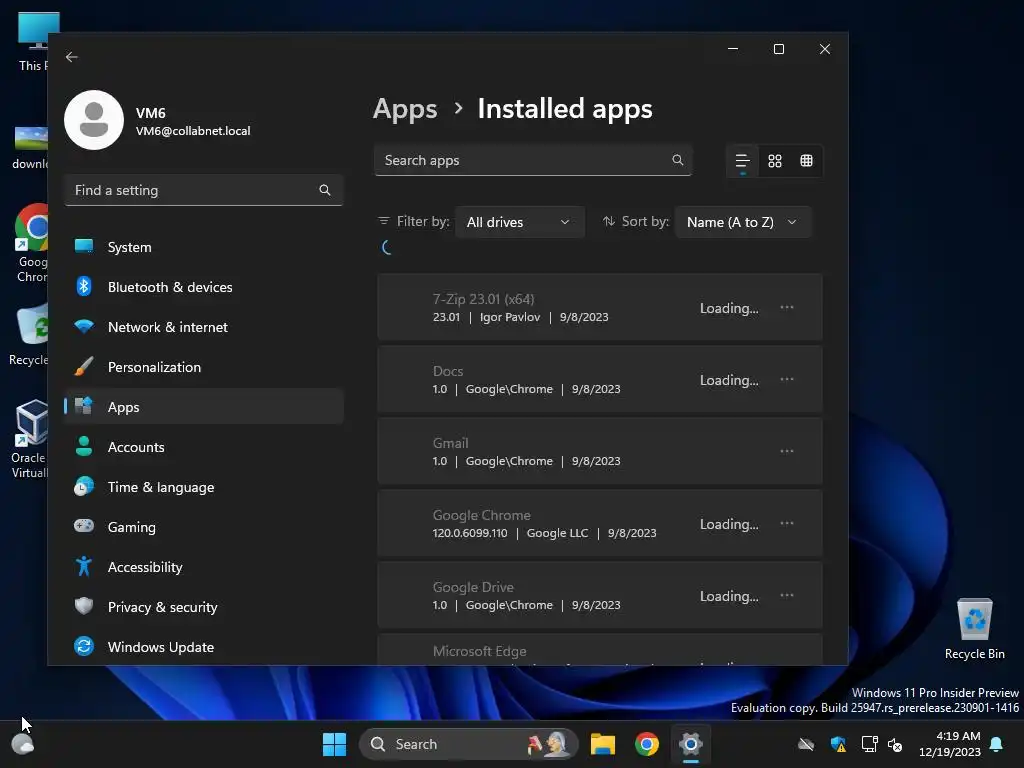The width and height of the screenshot is (1024, 768).
Task: Open Privacy & security settings
Action: pyautogui.click(x=204, y=607)
